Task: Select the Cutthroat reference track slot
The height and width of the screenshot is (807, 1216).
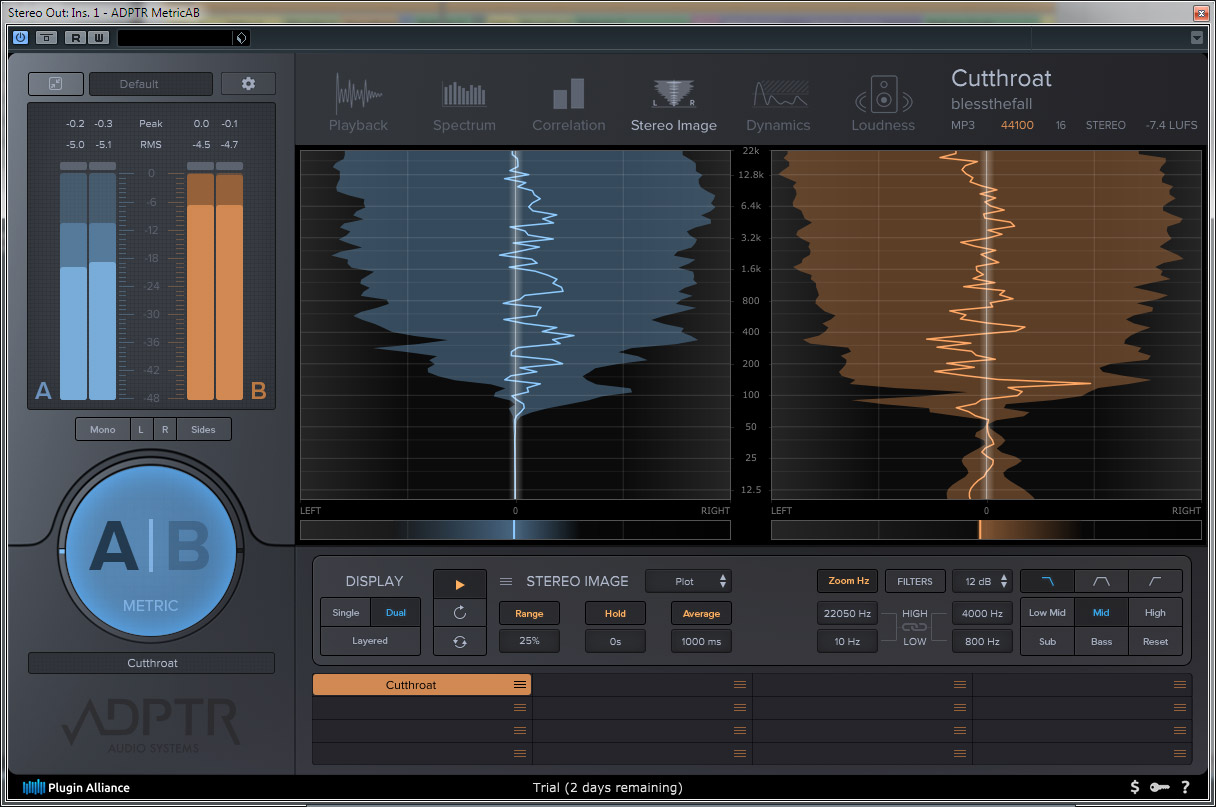Action: 421,685
